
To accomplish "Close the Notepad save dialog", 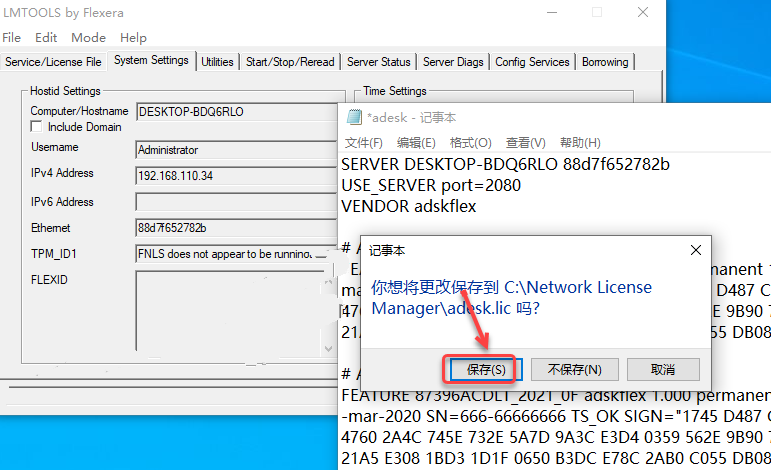I will (696, 250).
